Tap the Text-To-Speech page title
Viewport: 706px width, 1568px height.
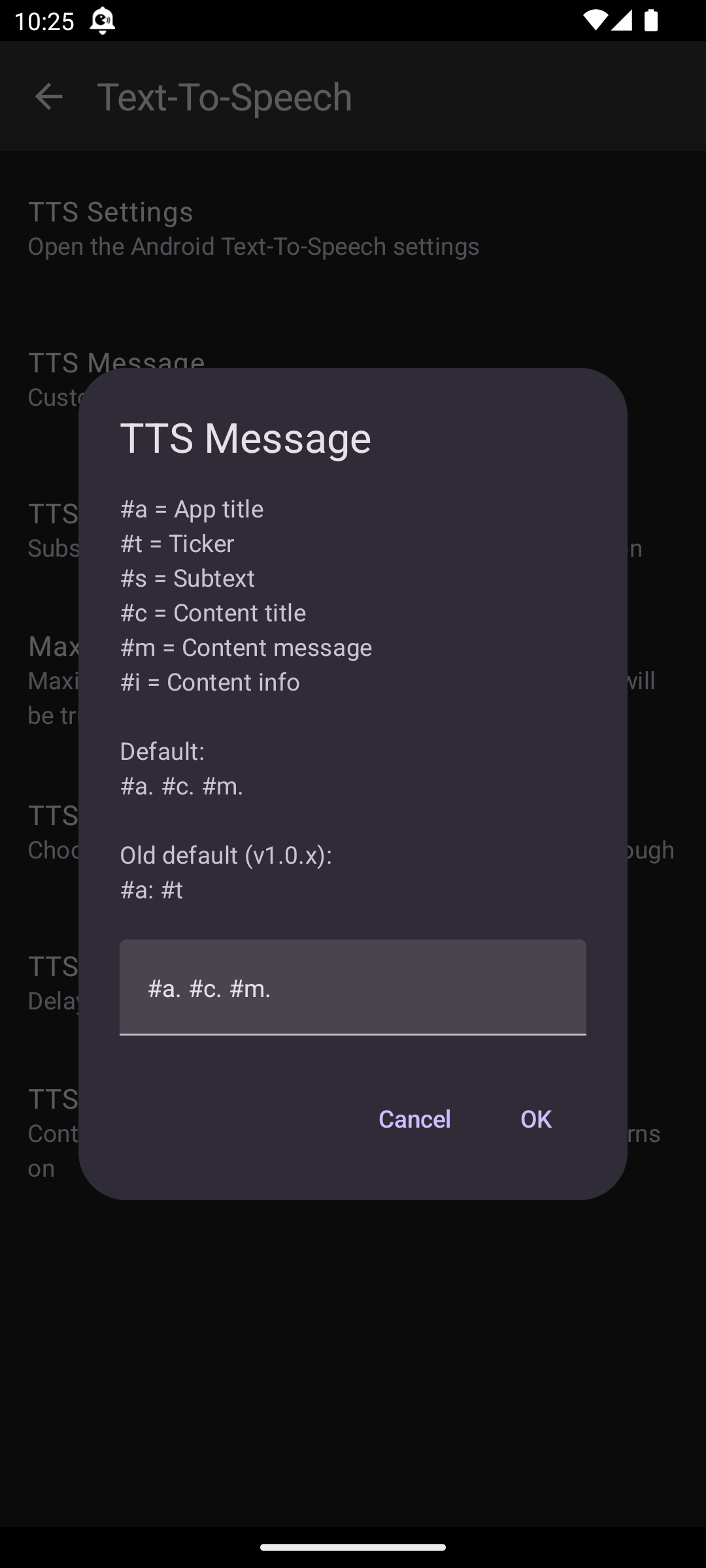point(224,97)
